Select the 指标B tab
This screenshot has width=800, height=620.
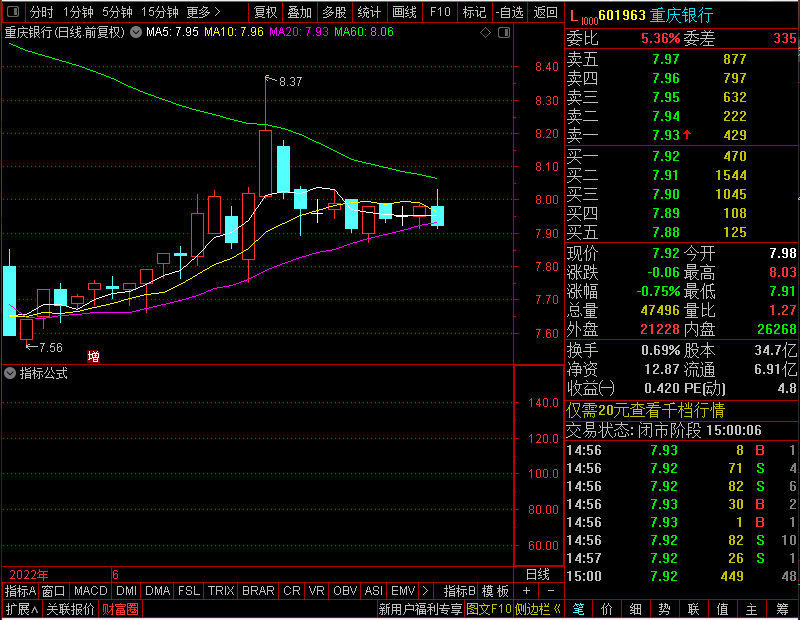[460, 591]
